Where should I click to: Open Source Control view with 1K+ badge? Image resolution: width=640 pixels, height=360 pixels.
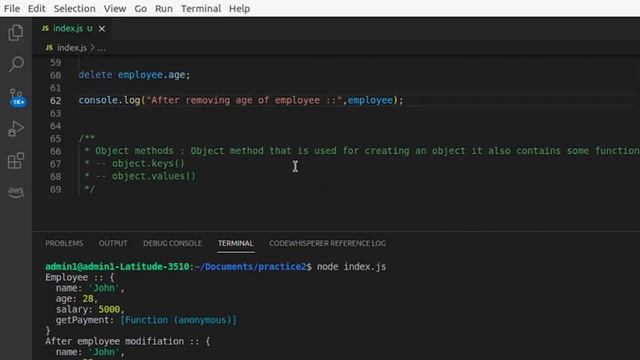pyautogui.click(x=17, y=97)
